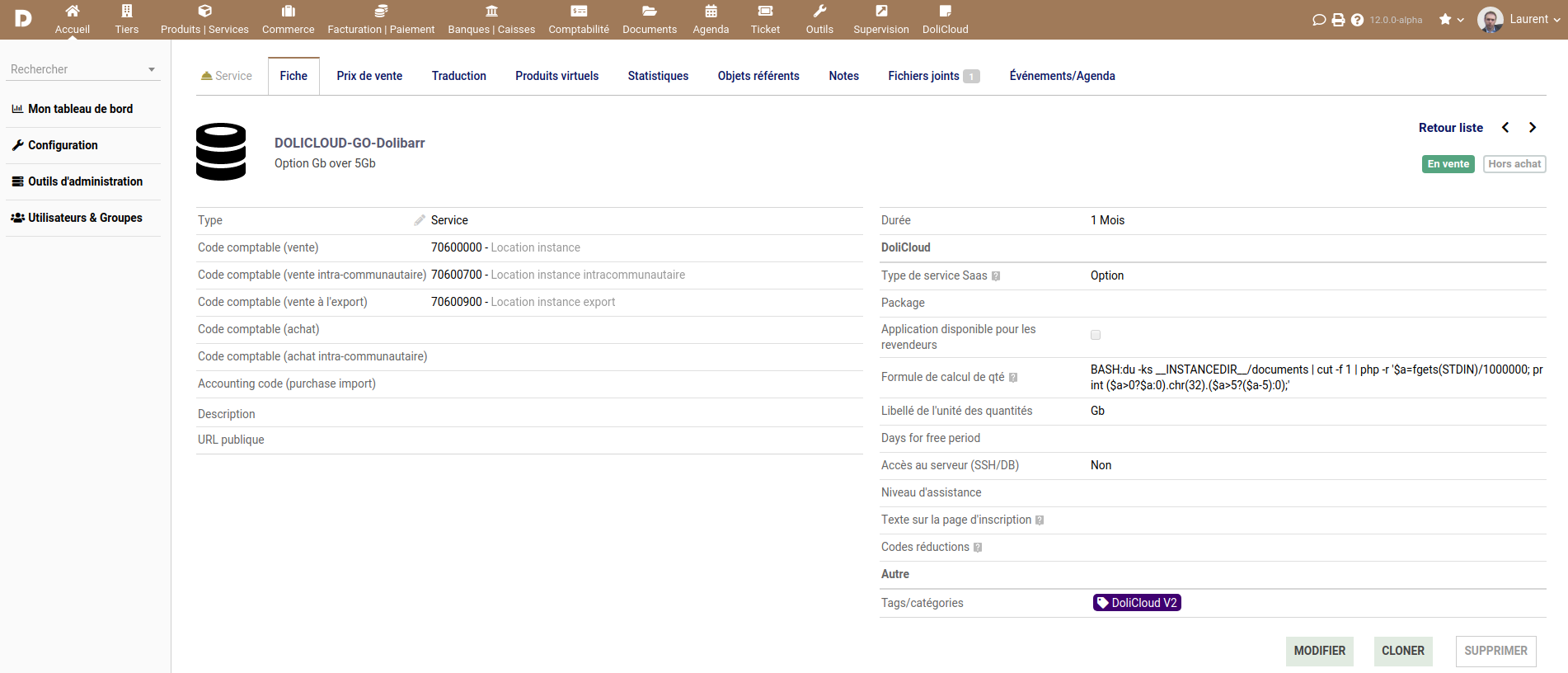
Task: Click the print icon in top bar
Action: point(1339,20)
